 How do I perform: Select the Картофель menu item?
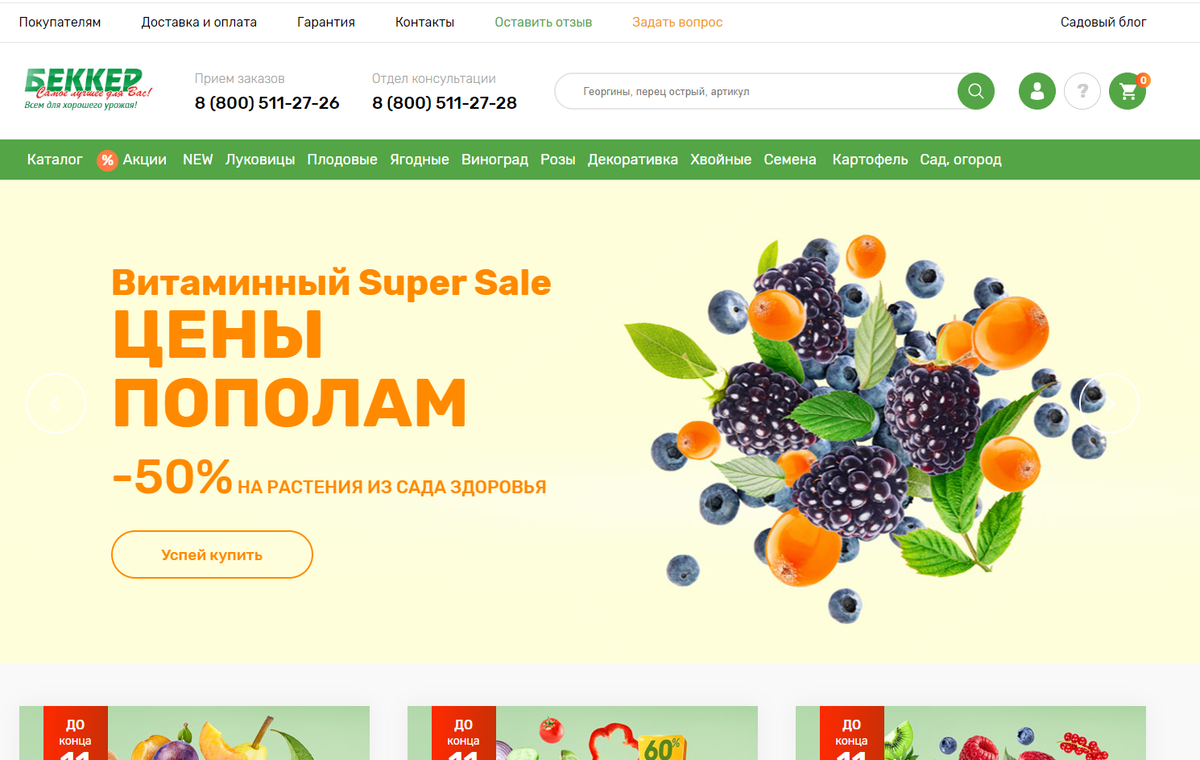870,160
